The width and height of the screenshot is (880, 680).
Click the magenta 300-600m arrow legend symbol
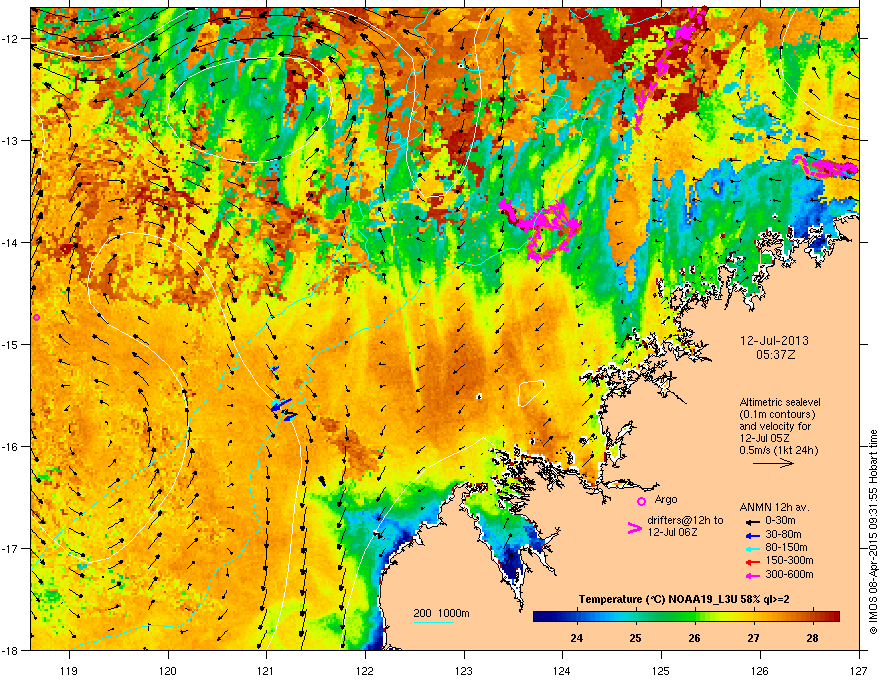pyautogui.click(x=751, y=575)
